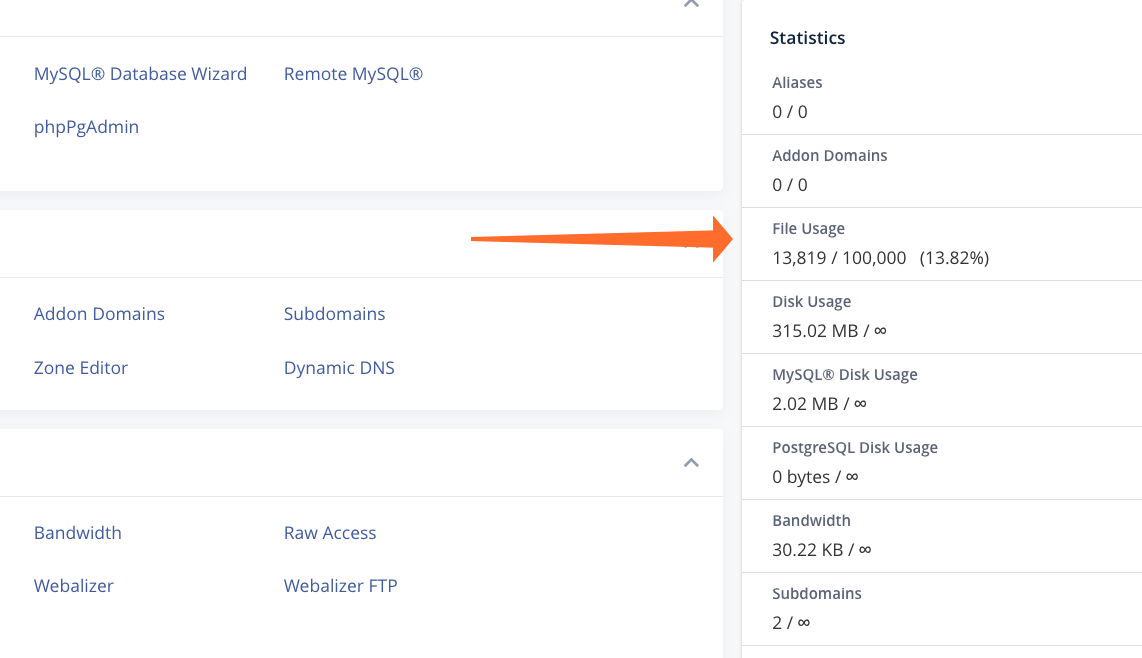Image resolution: width=1142 pixels, height=658 pixels.
Task: Collapse the section containing phpPgAdmin
Action: [691, 5]
